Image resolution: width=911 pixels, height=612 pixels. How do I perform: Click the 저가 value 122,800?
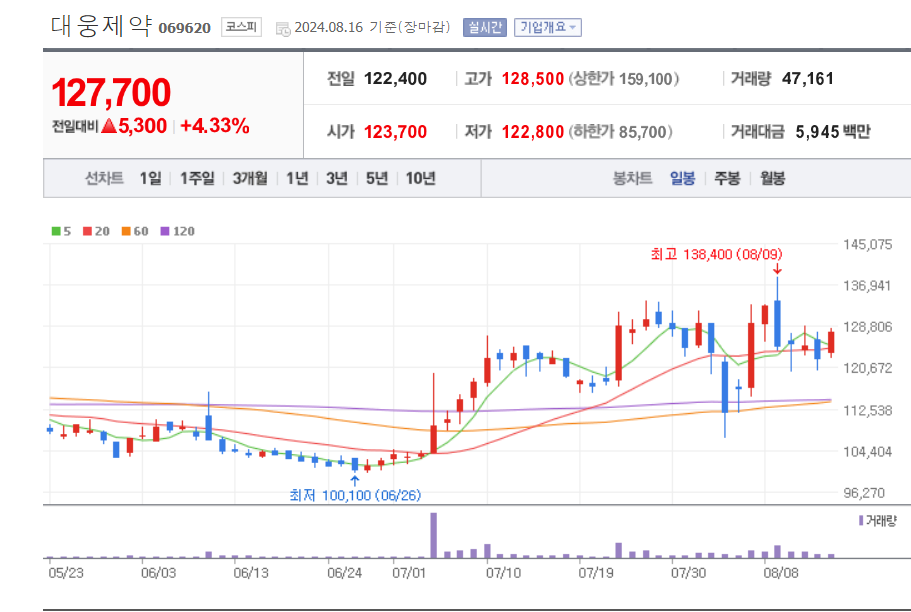tap(533, 132)
